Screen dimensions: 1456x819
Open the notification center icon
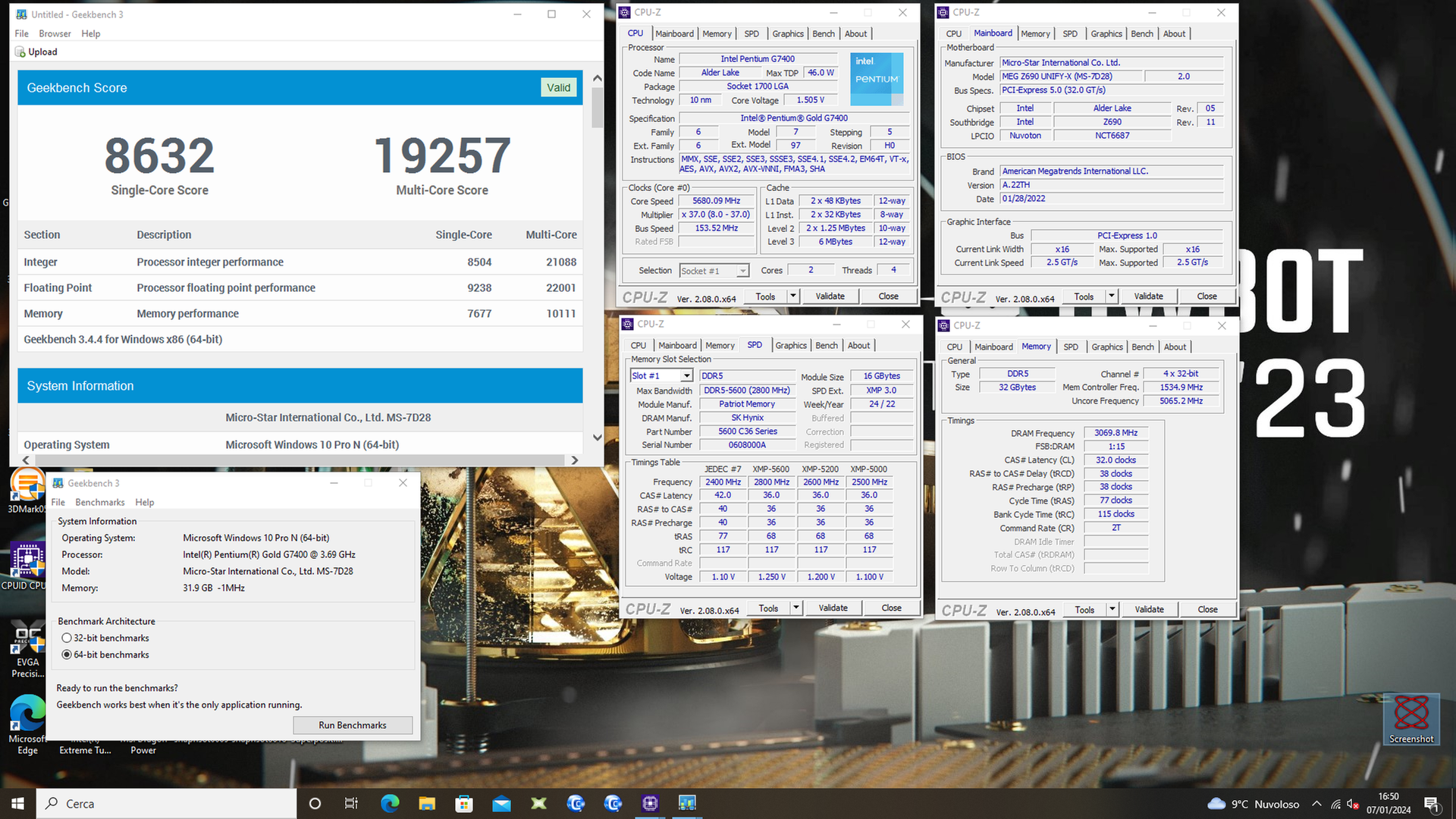coord(1432,804)
